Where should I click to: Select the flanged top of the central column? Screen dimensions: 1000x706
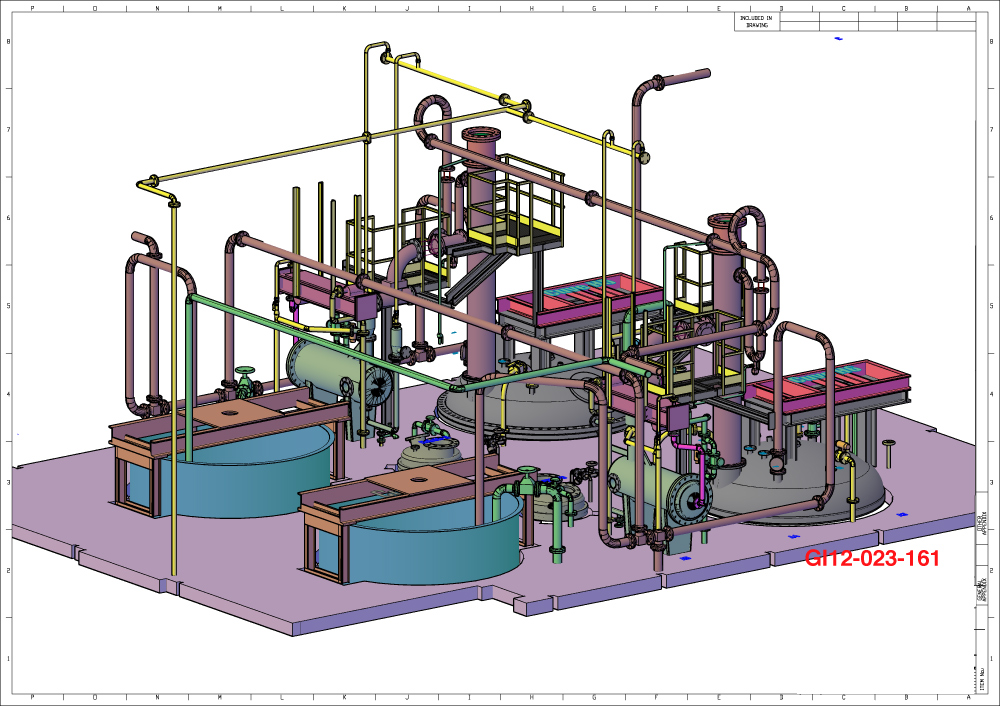point(480,136)
